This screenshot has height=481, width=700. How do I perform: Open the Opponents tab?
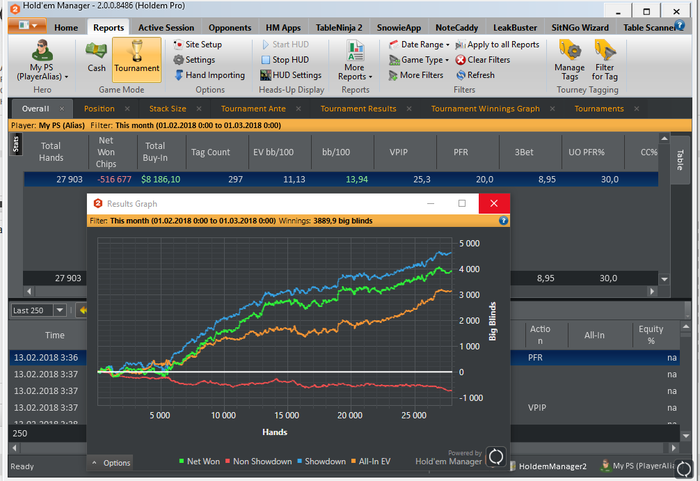pyautogui.click(x=230, y=28)
